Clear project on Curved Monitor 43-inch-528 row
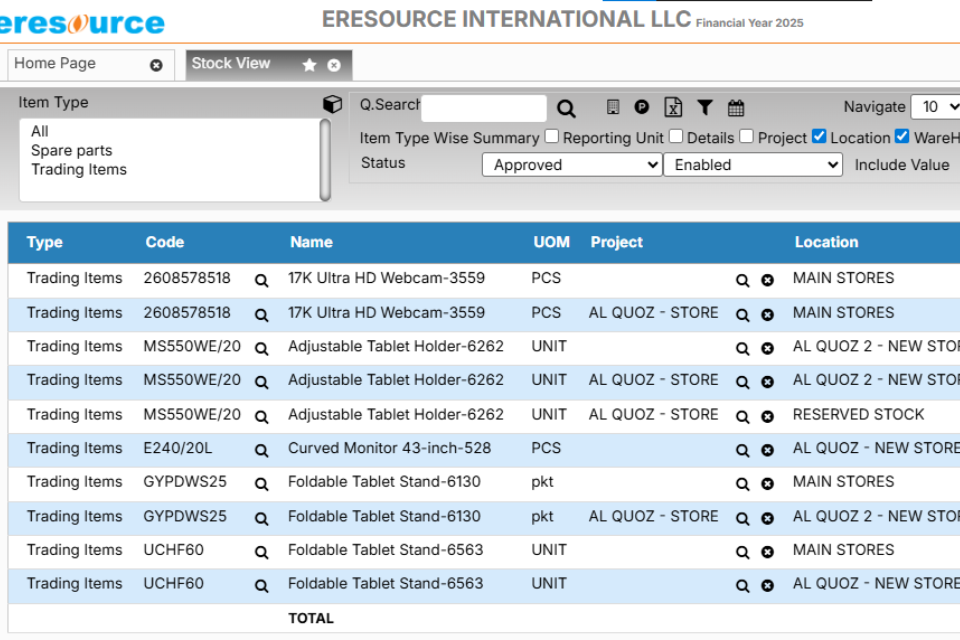Viewport: 960px width, 640px height. (x=767, y=450)
